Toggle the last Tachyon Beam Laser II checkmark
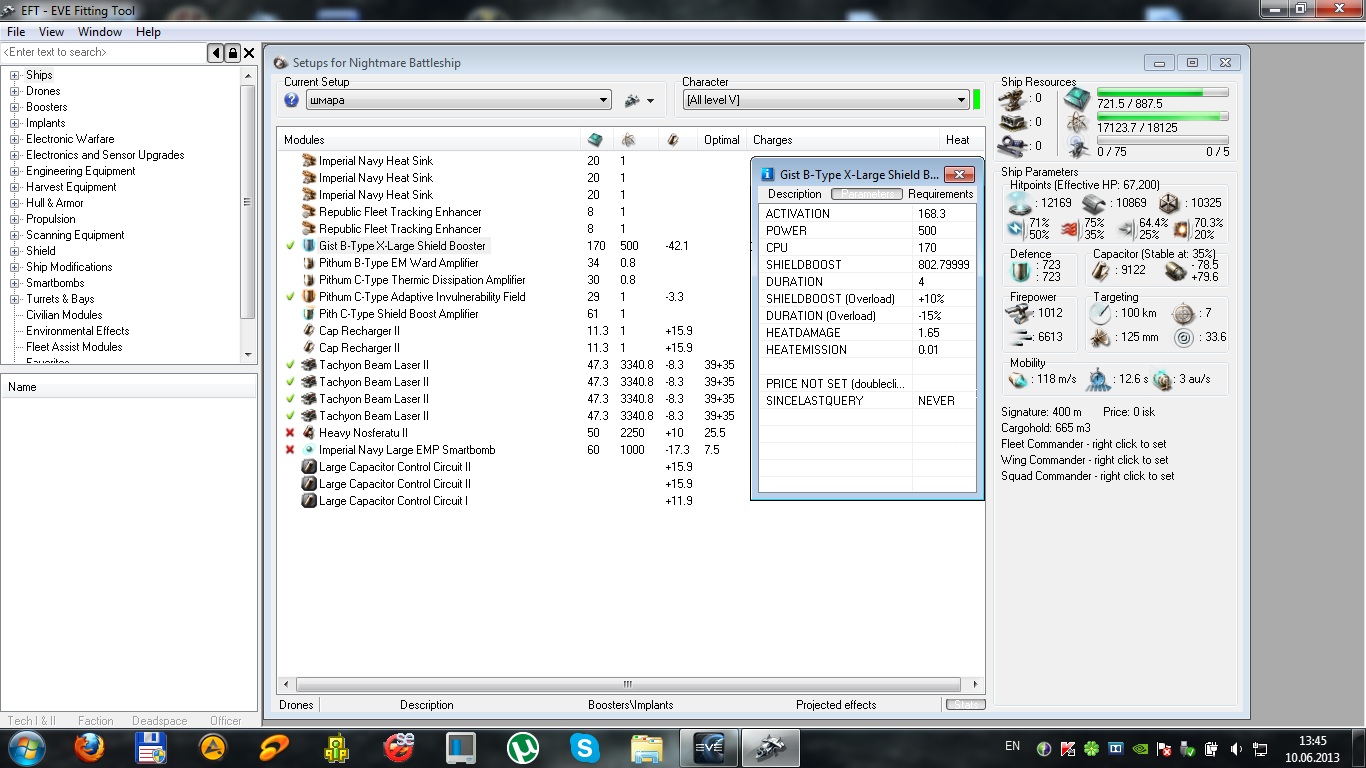 click(290, 416)
